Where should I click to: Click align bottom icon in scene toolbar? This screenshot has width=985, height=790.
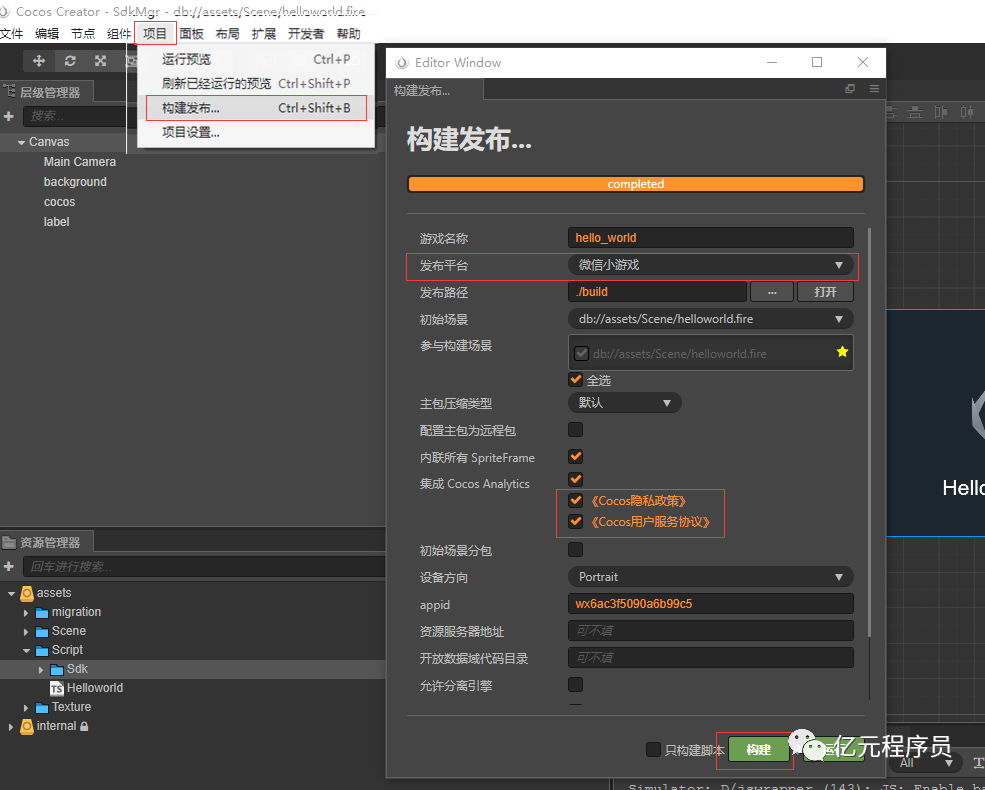click(x=915, y=112)
